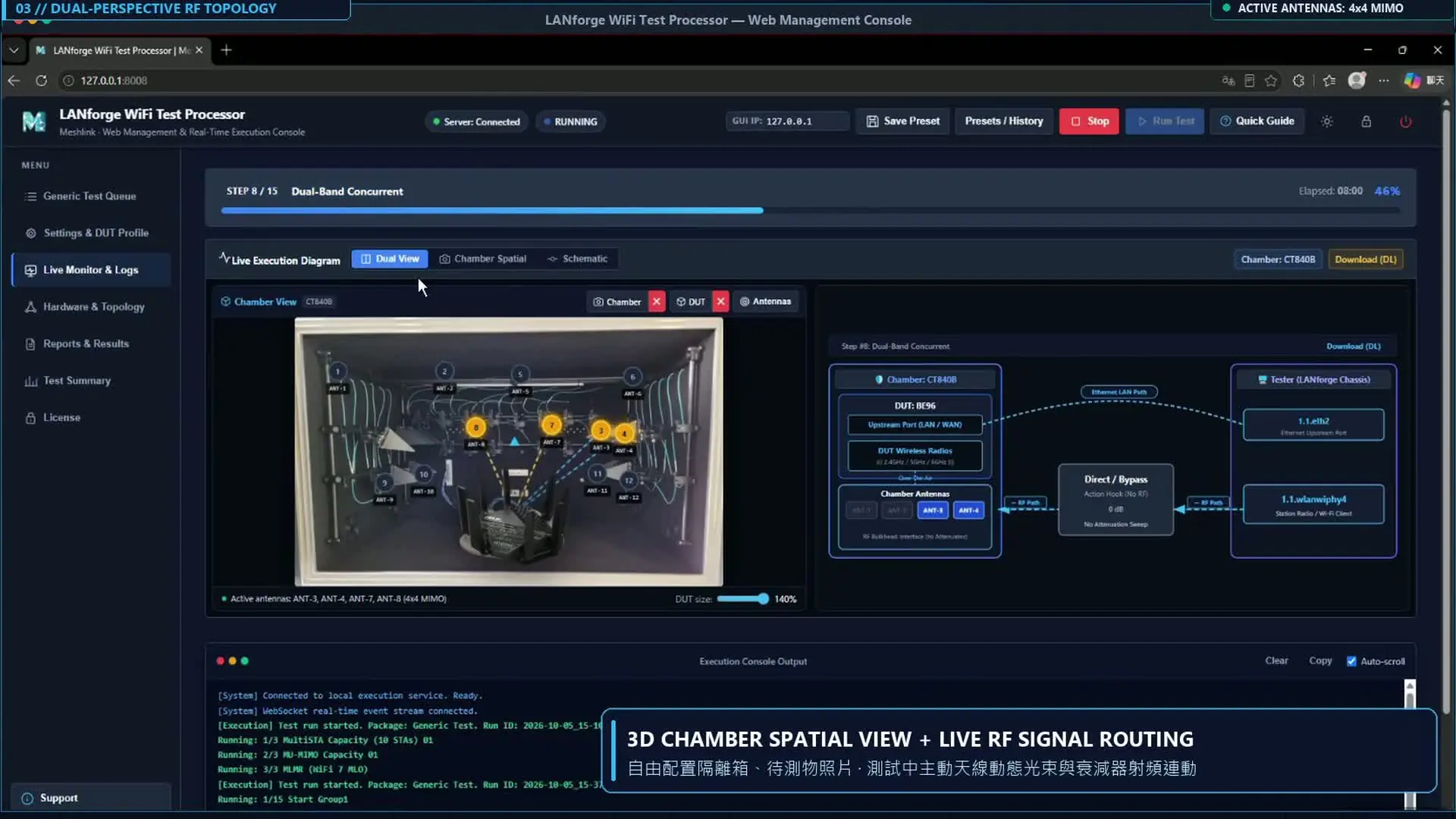Toggle the Auto-scroll checkbox
The width and height of the screenshot is (1456, 819).
click(1351, 661)
